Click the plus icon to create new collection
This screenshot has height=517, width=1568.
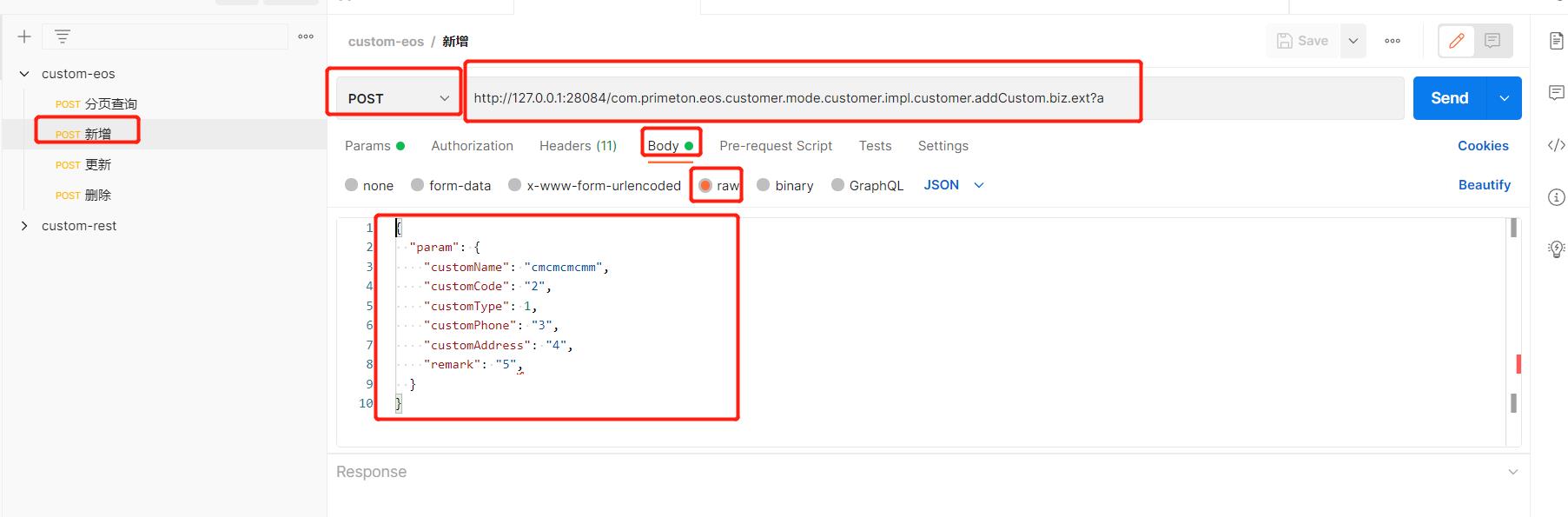point(24,36)
